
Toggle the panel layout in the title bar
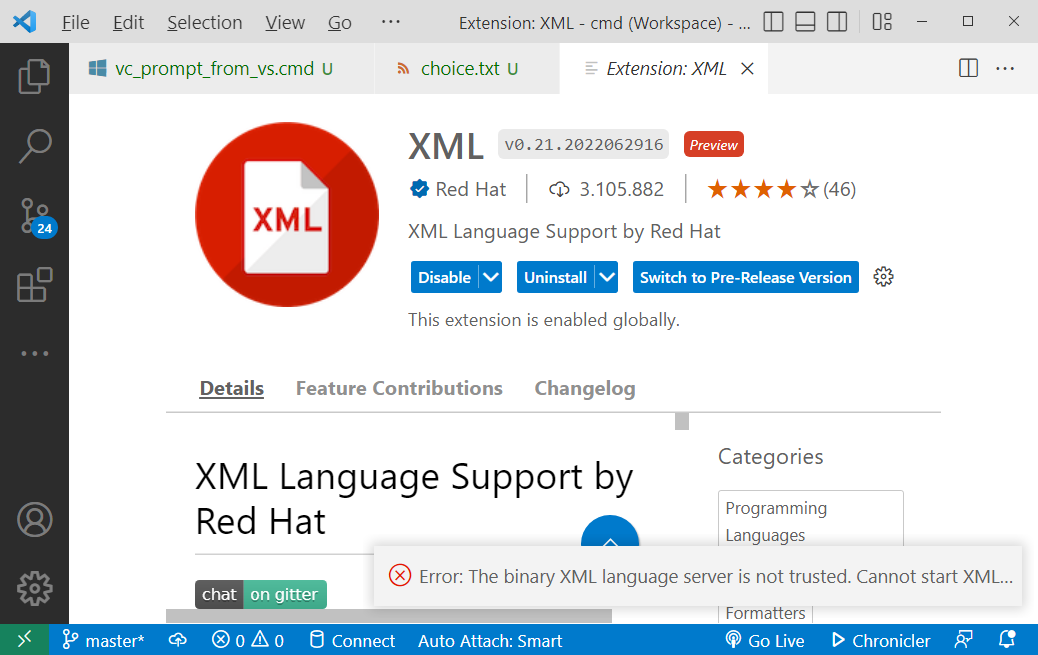[x=804, y=21]
